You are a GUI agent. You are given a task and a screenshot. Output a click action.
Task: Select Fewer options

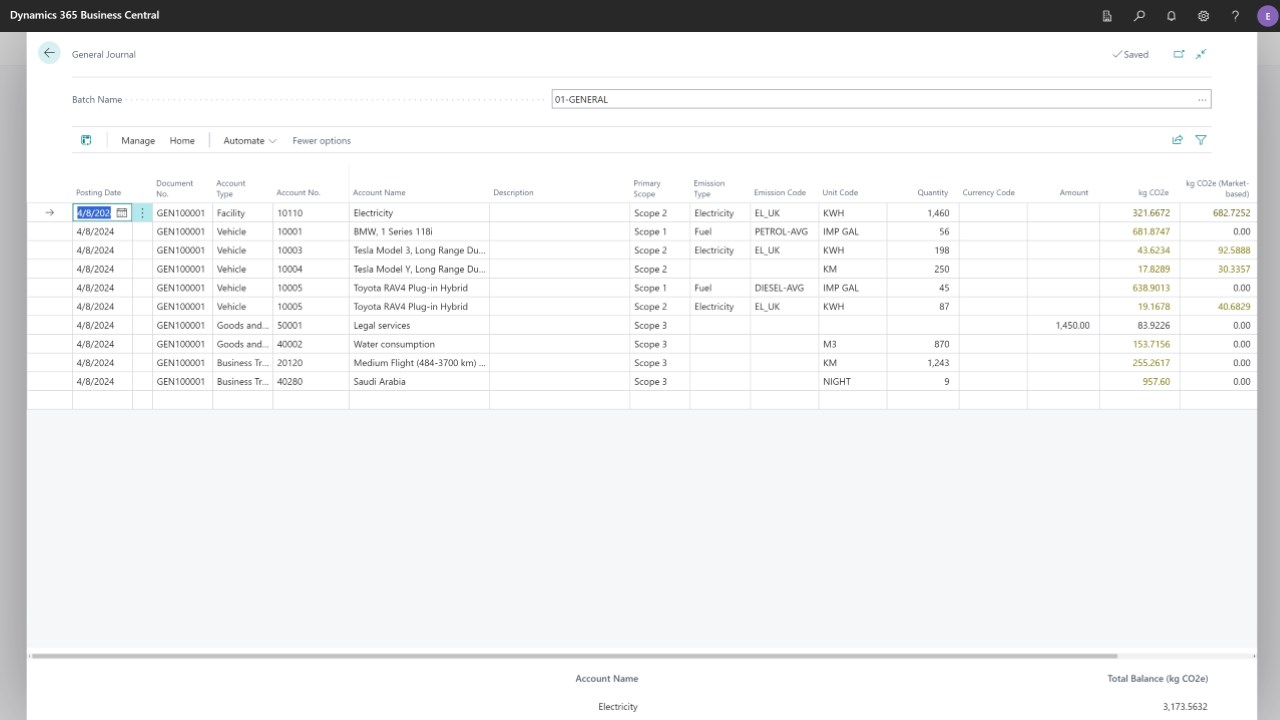[x=321, y=141]
